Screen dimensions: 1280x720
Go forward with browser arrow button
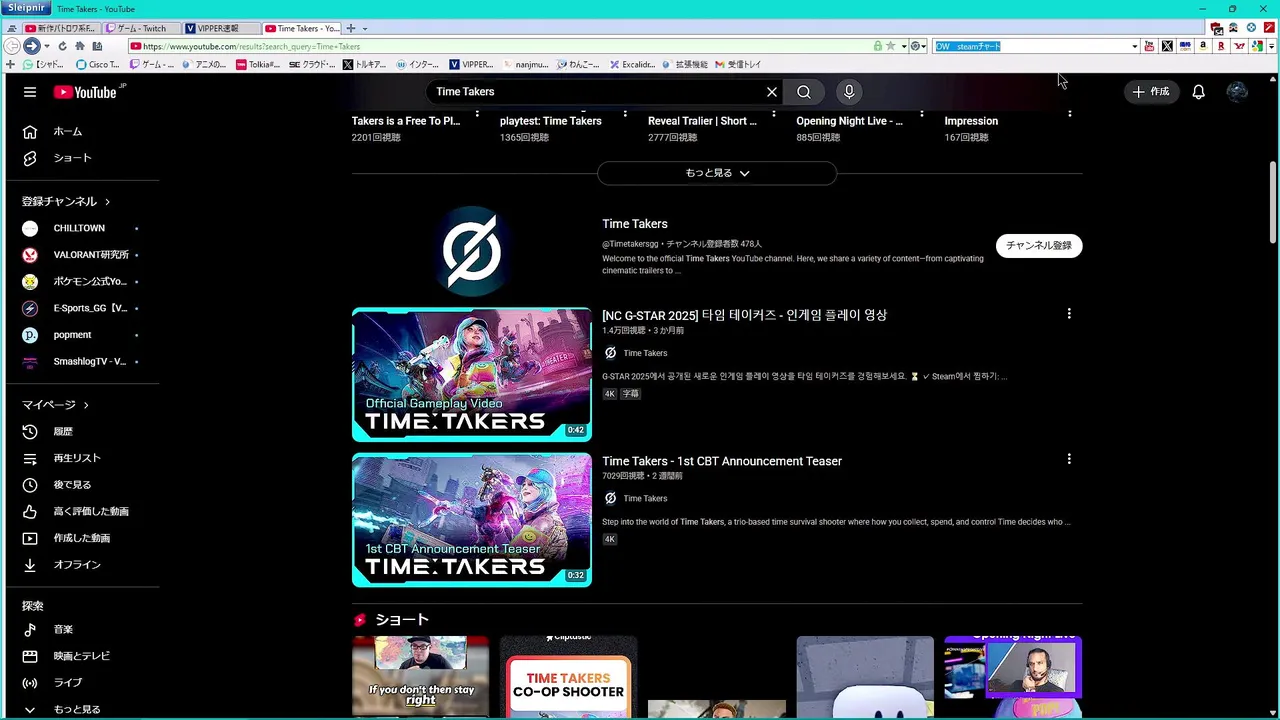31,46
